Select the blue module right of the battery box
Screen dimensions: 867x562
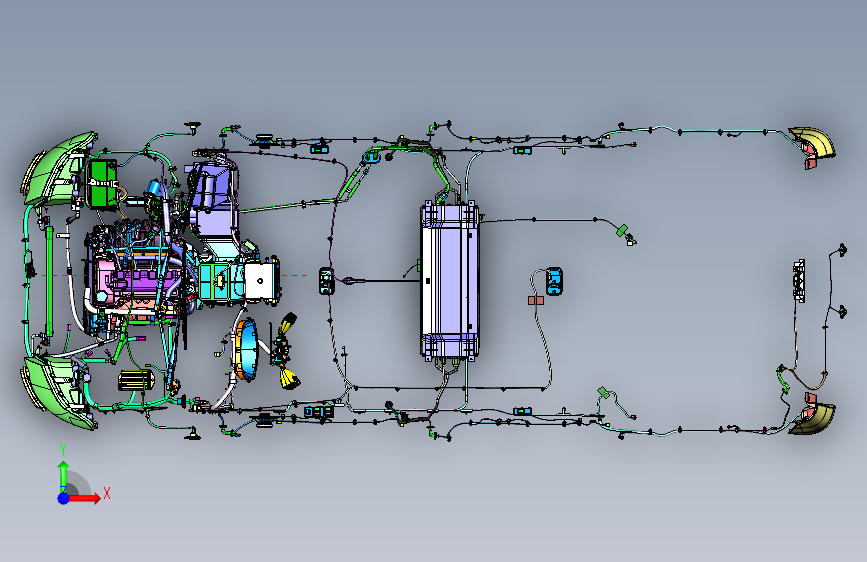pyautogui.click(x=554, y=281)
